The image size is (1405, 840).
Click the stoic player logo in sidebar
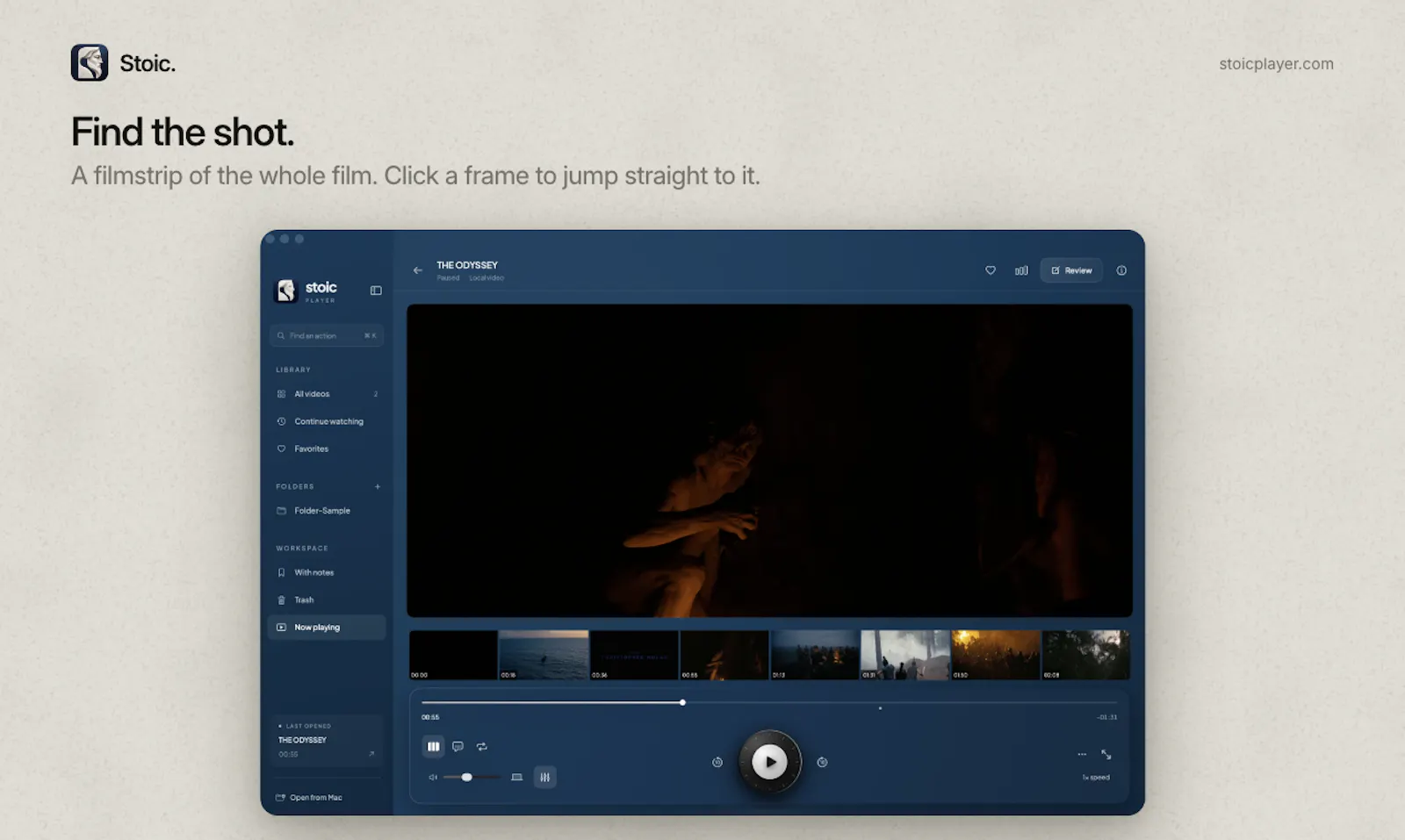click(306, 291)
